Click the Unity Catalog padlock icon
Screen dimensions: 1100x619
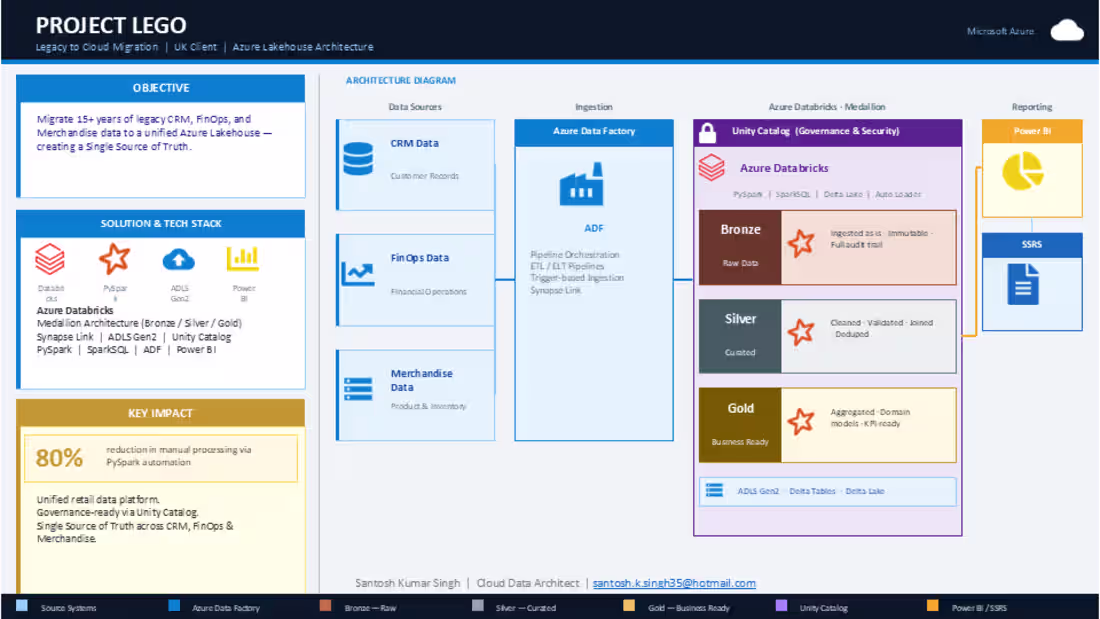tap(707, 133)
